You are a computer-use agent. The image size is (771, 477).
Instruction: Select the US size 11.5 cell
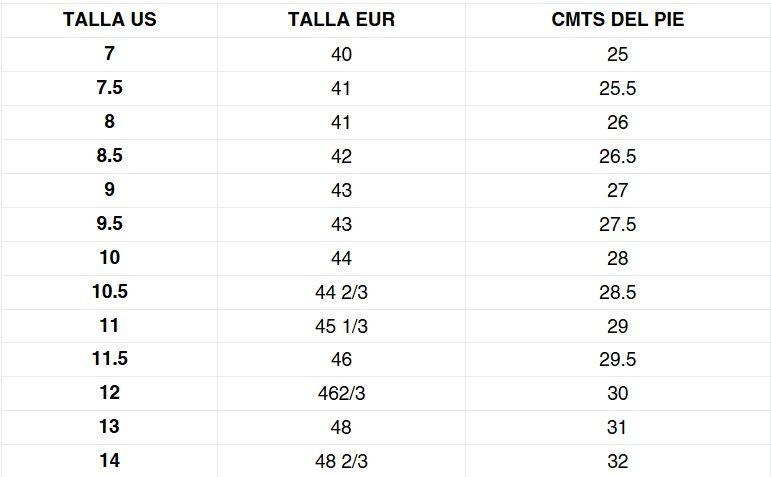point(110,359)
